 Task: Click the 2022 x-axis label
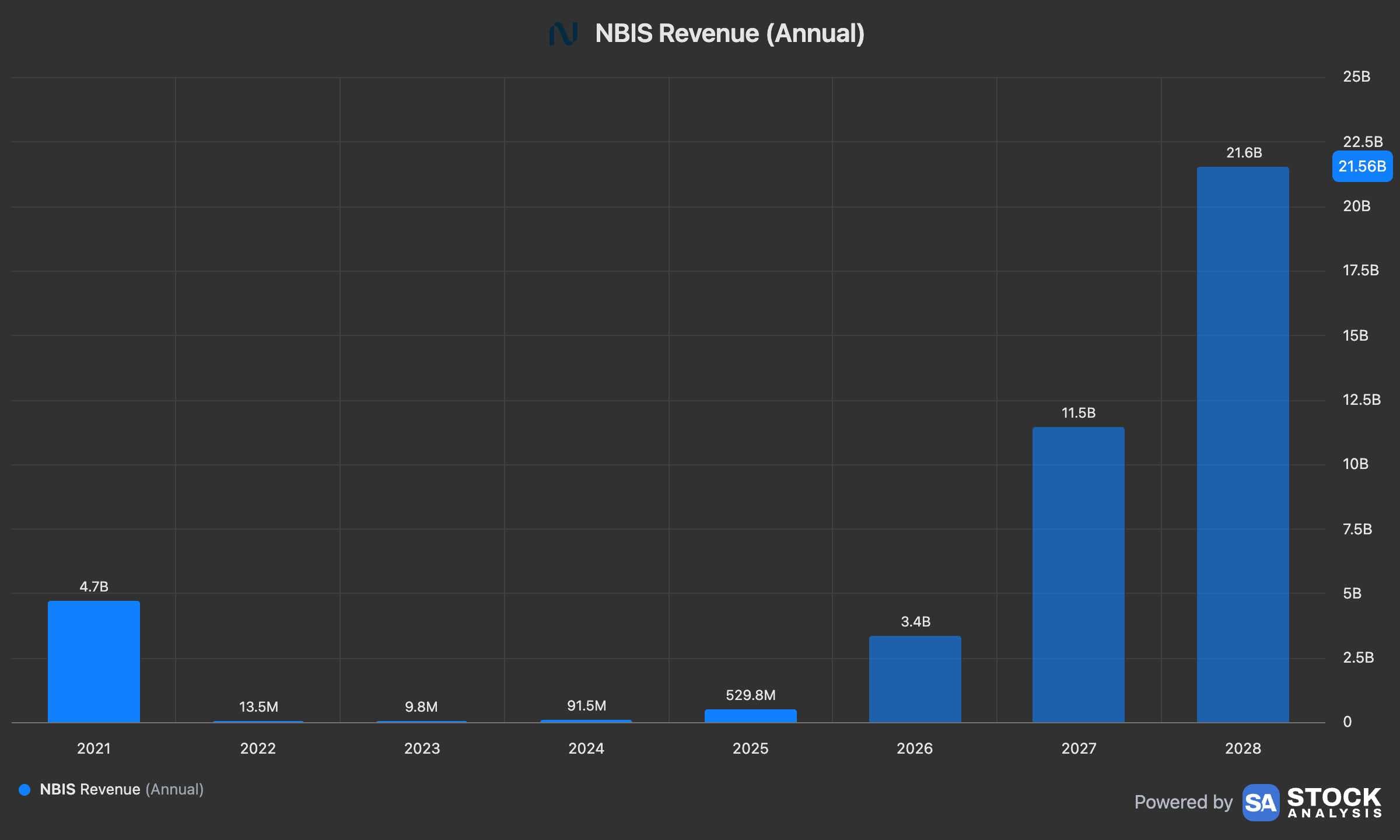tap(258, 748)
